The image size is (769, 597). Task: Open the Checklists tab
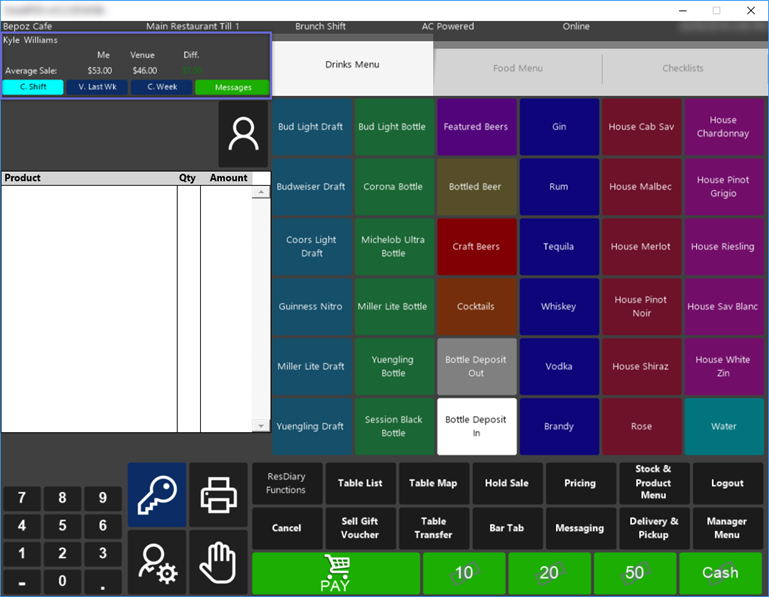[683, 69]
